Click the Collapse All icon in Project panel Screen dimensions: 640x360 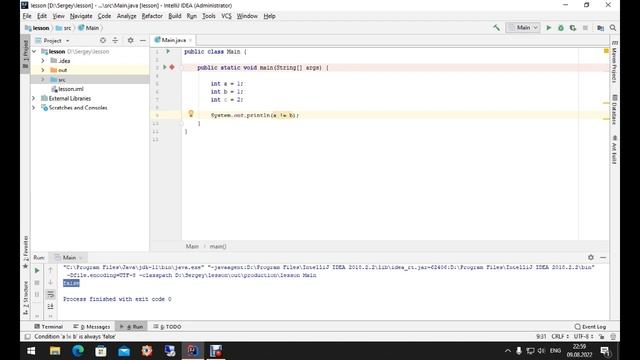pyautogui.click(x=115, y=40)
